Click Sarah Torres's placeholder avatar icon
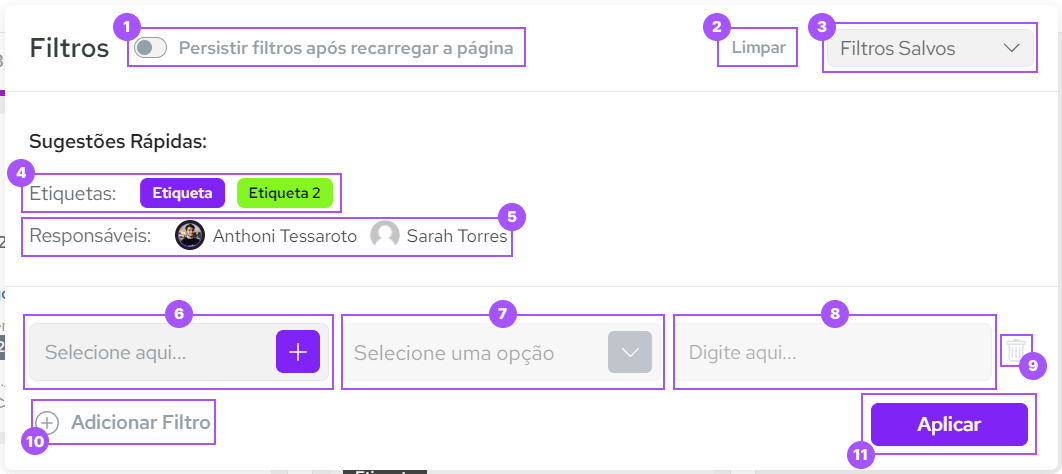The width and height of the screenshot is (1062, 474). 385,236
